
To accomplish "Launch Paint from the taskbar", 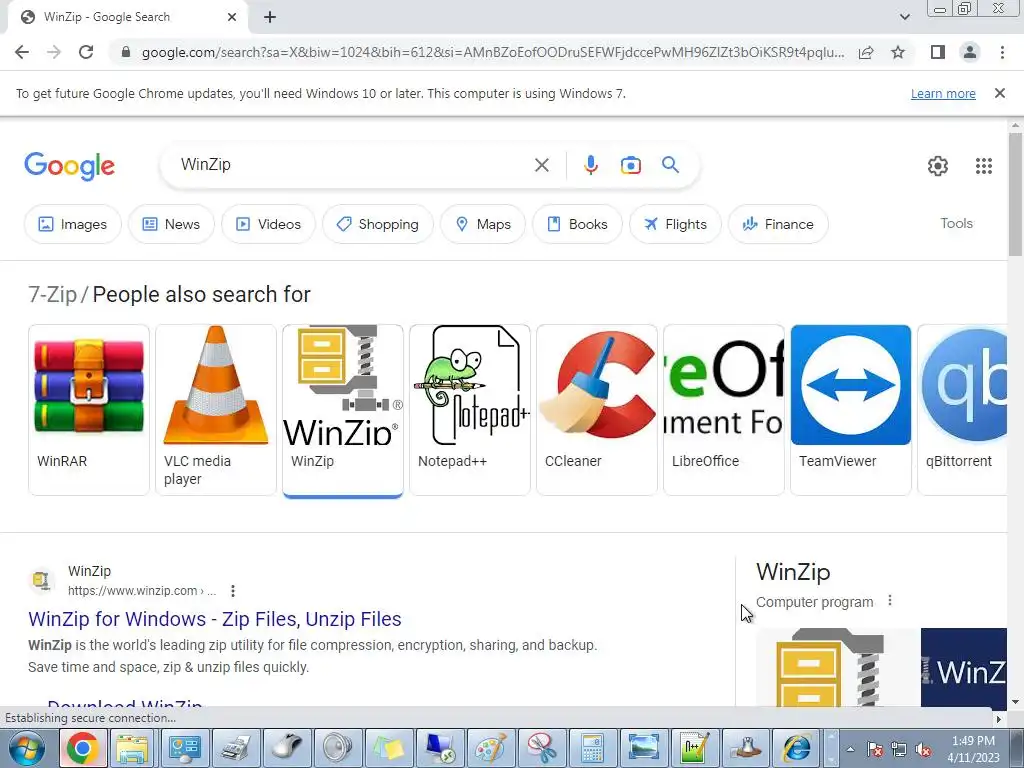I will click(x=490, y=748).
